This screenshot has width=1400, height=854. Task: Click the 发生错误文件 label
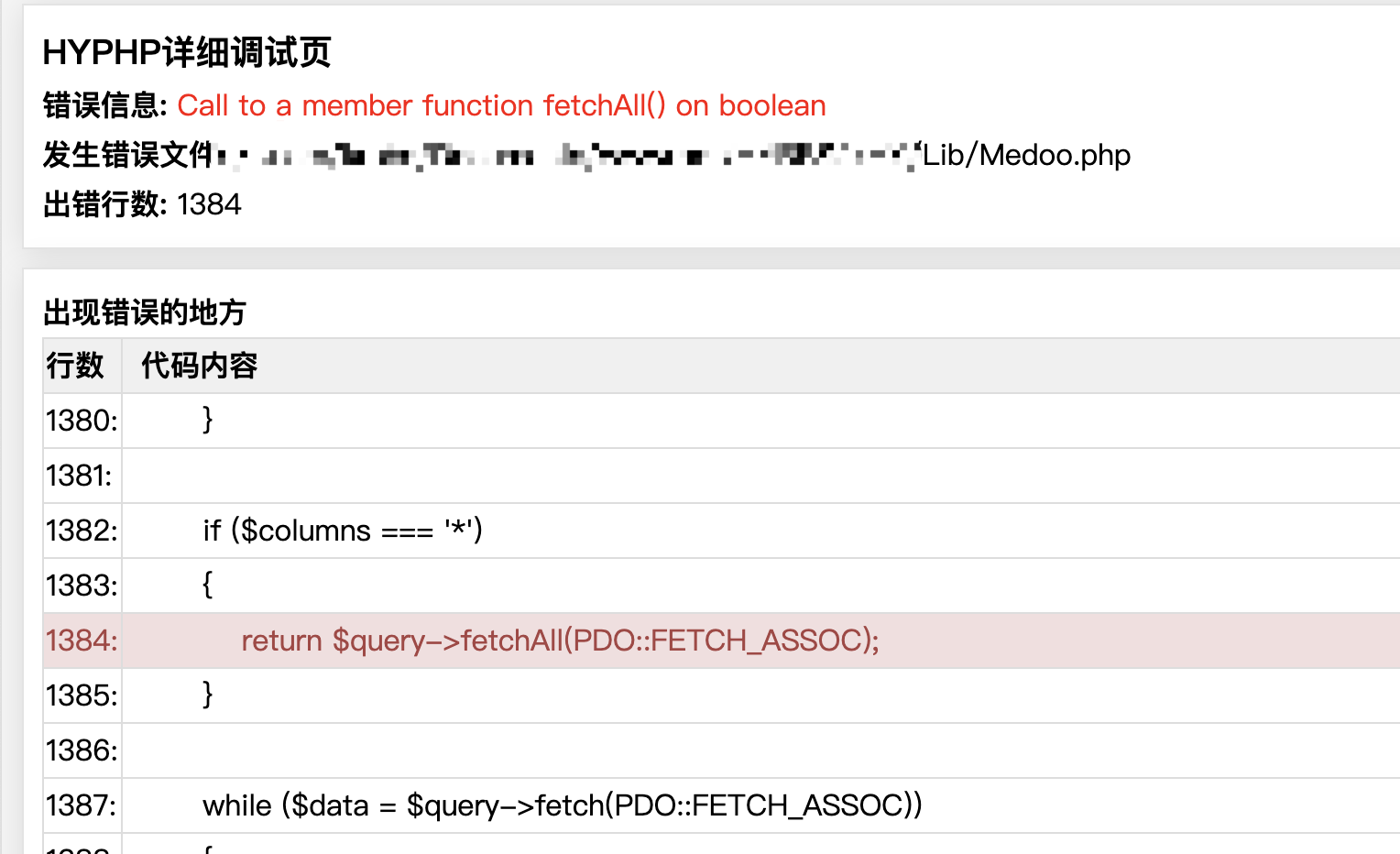point(124,155)
